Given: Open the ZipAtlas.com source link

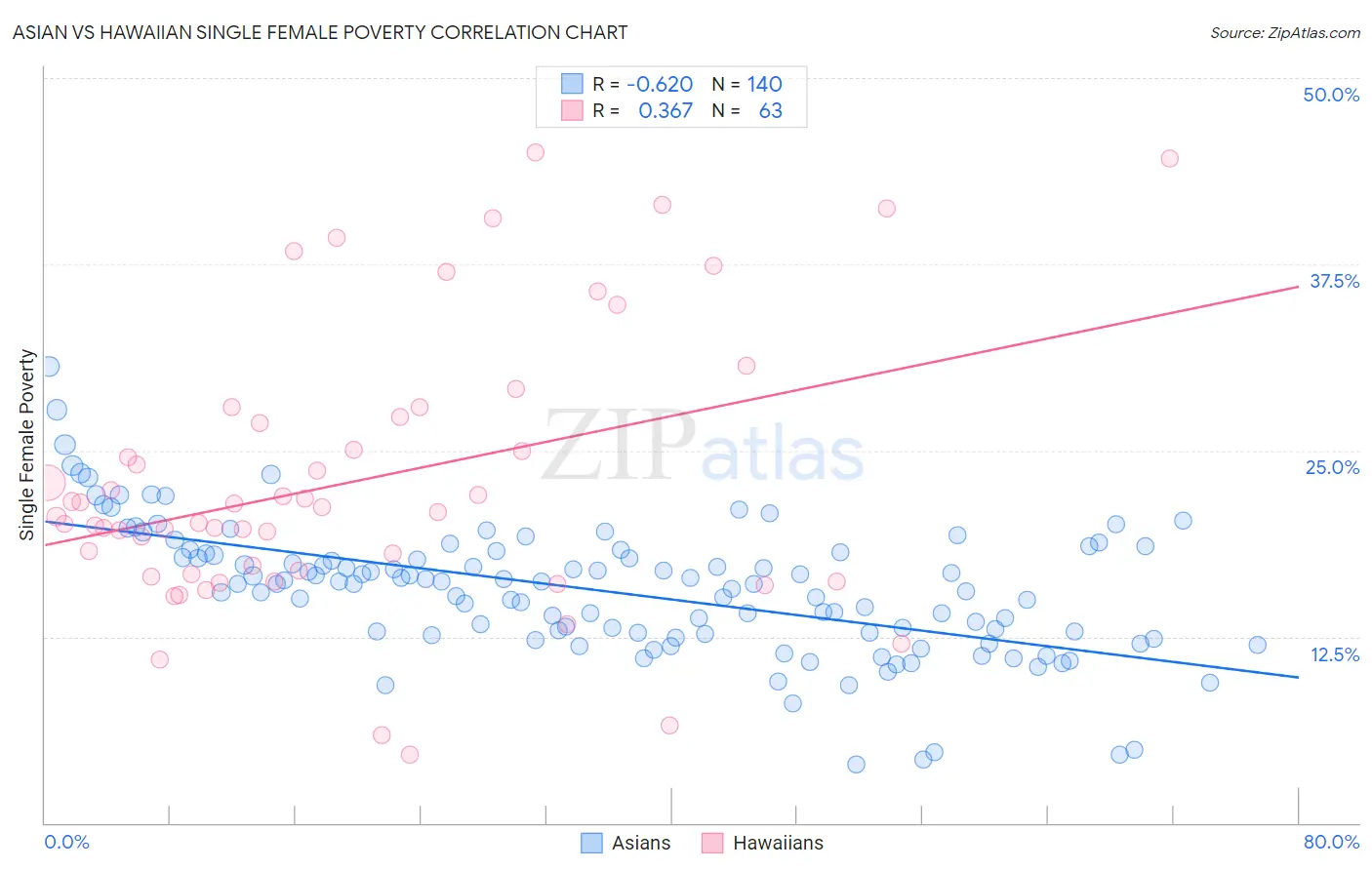Looking at the screenshot, I should pos(1285,32).
